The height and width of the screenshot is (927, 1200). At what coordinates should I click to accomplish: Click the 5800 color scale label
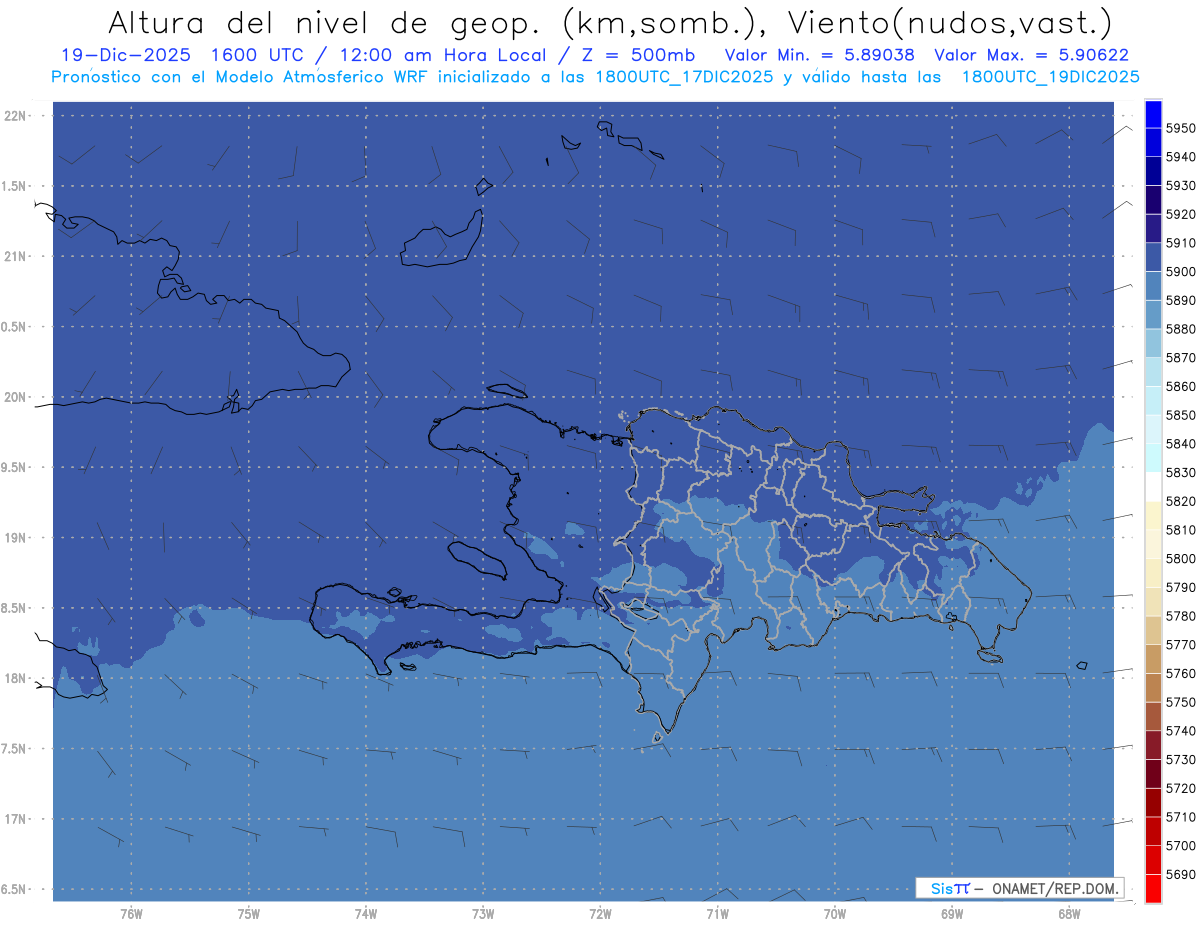(x=1180, y=558)
